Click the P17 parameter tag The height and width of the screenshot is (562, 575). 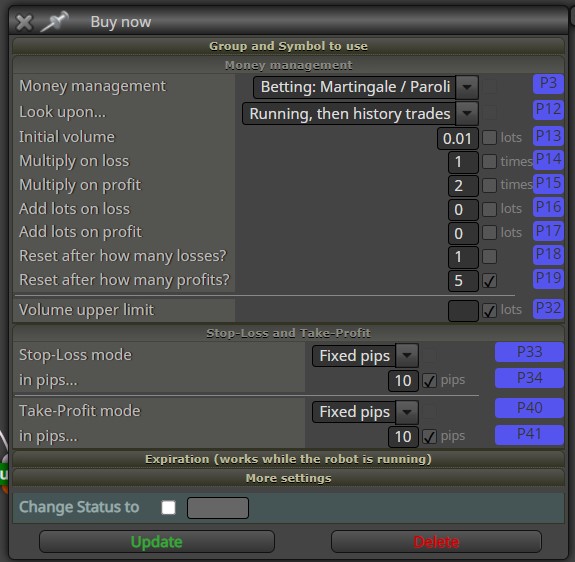pyautogui.click(x=548, y=231)
